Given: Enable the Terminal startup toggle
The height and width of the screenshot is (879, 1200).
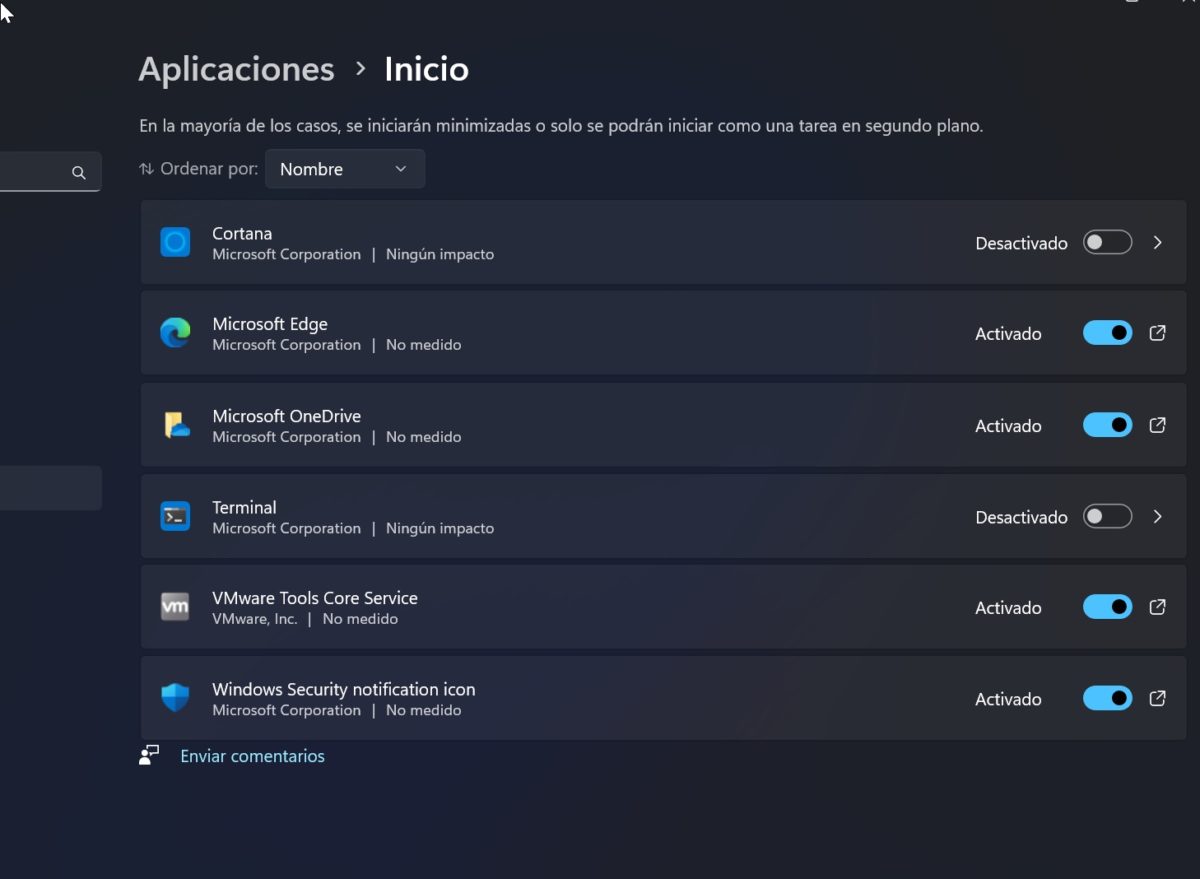Looking at the screenshot, I should click(x=1108, y=516).
